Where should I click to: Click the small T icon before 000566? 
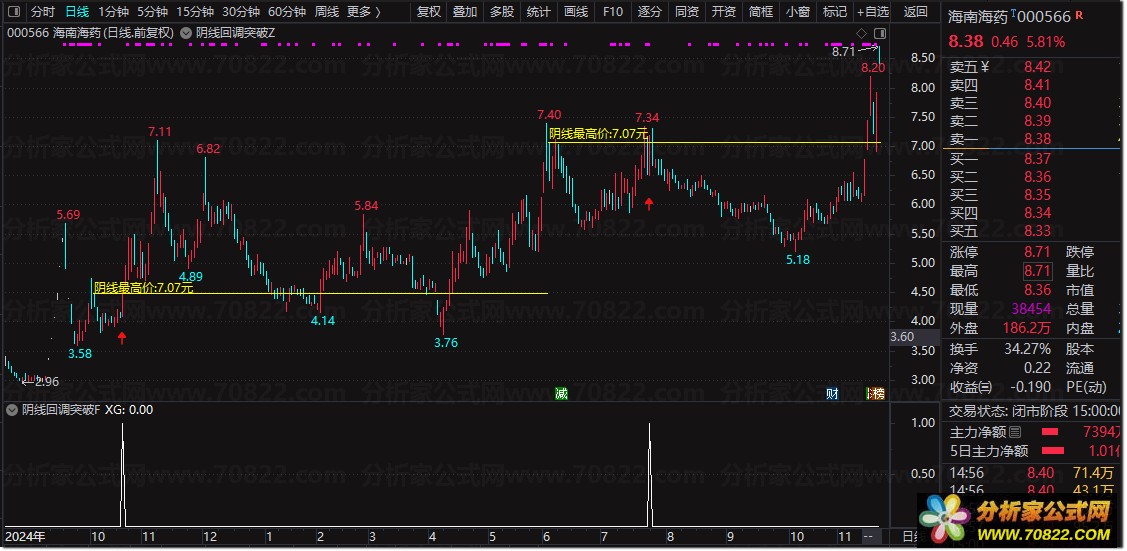coord(1013,13)
